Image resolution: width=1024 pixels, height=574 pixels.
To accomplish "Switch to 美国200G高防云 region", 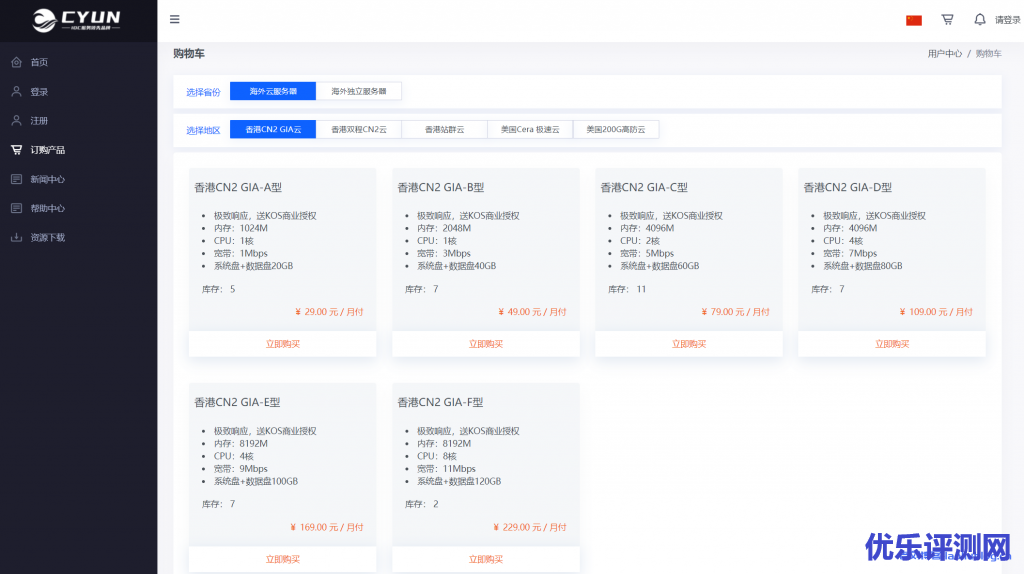I will (616, 129).
